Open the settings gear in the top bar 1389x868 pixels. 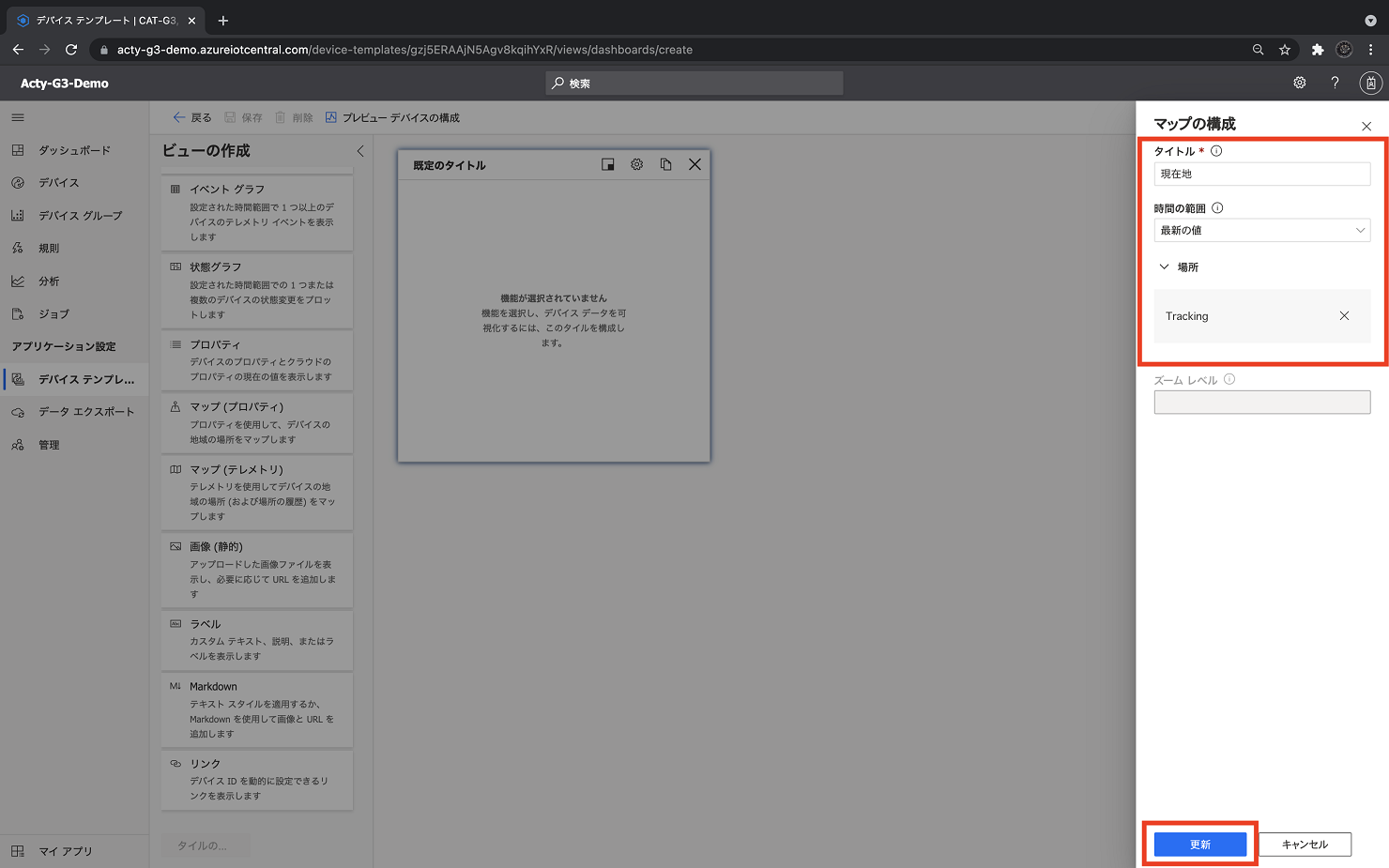[1300, 84]
